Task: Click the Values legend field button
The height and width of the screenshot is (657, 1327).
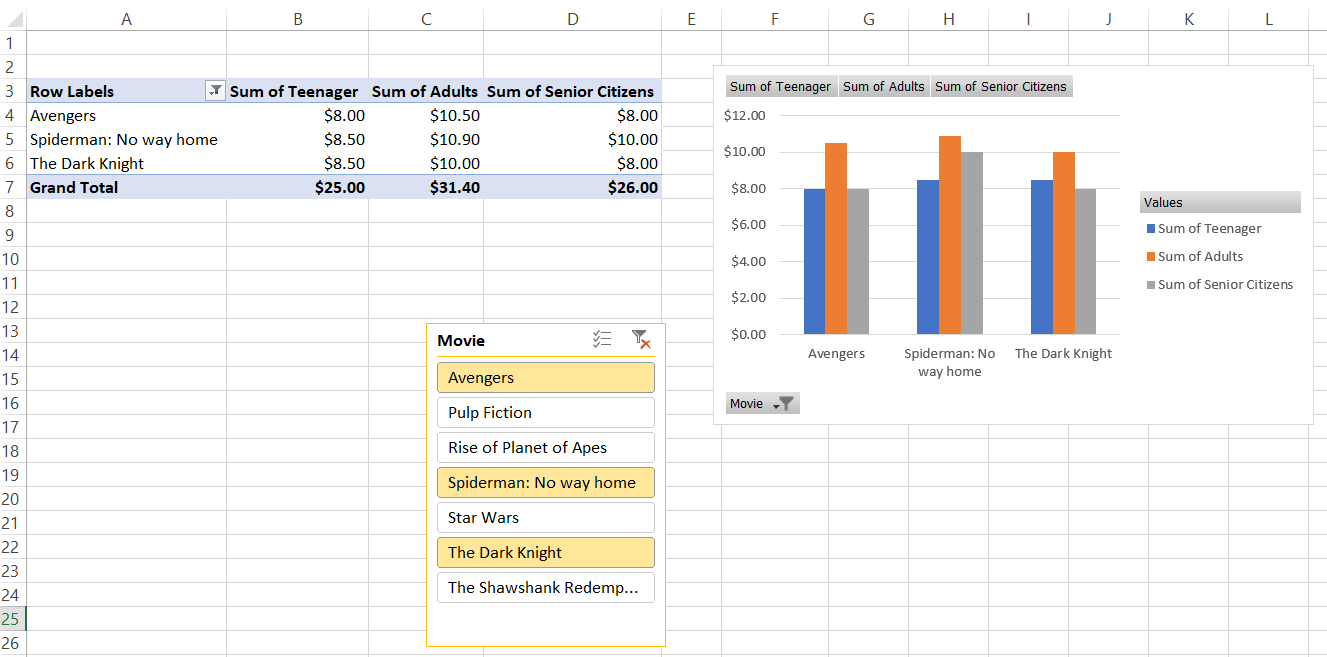Action: (x=1220, y=203)
